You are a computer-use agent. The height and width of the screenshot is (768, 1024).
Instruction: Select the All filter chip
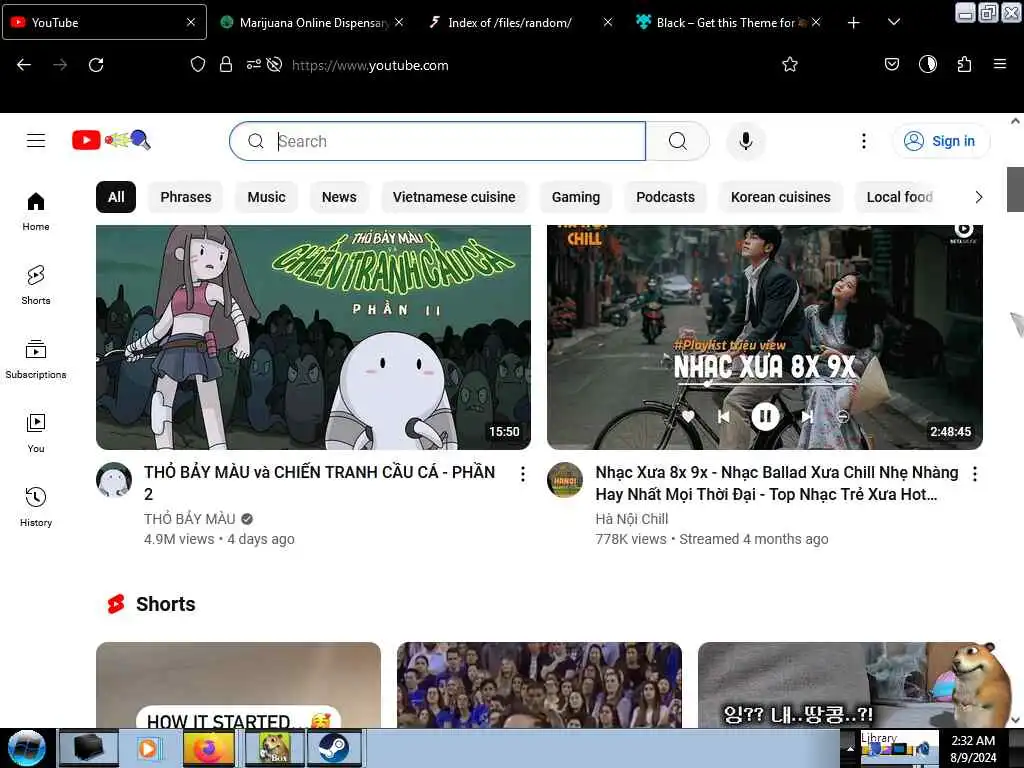pyautogui.click(x=116, y=197)
